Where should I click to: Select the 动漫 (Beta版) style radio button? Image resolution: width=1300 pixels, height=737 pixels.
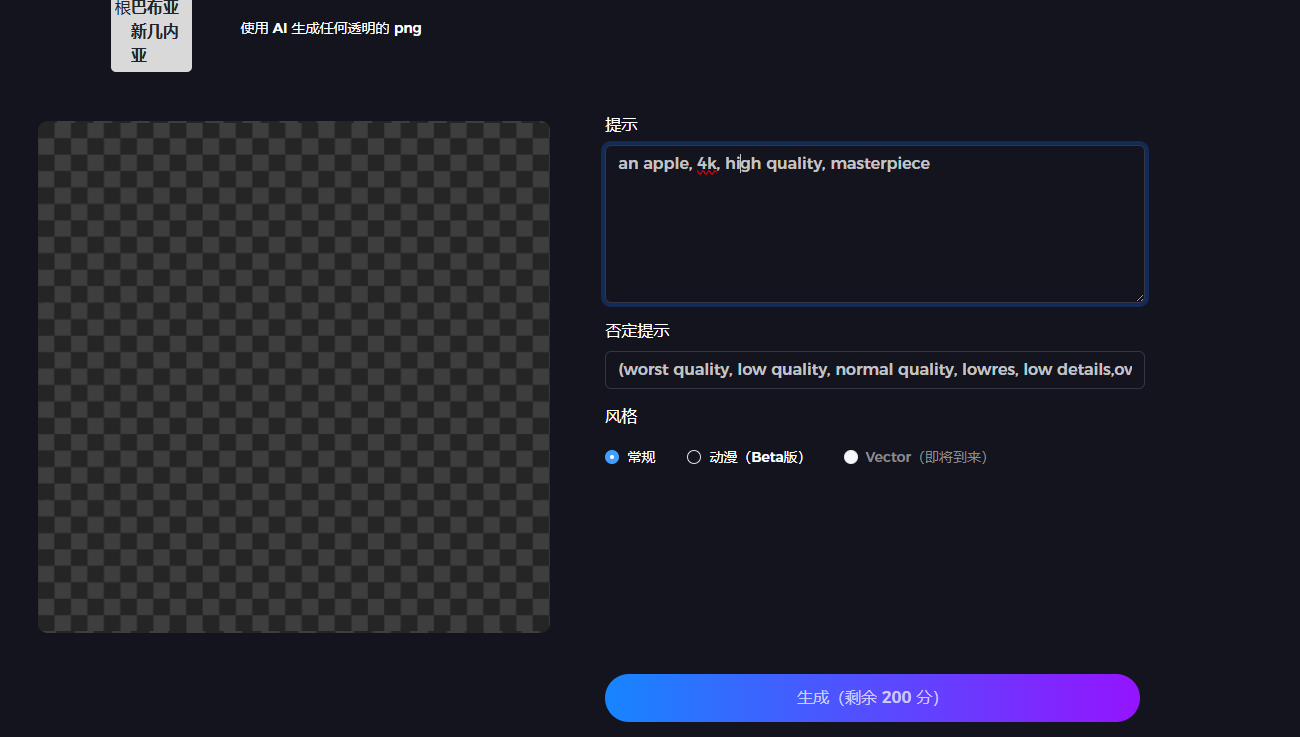pos(694,457)
